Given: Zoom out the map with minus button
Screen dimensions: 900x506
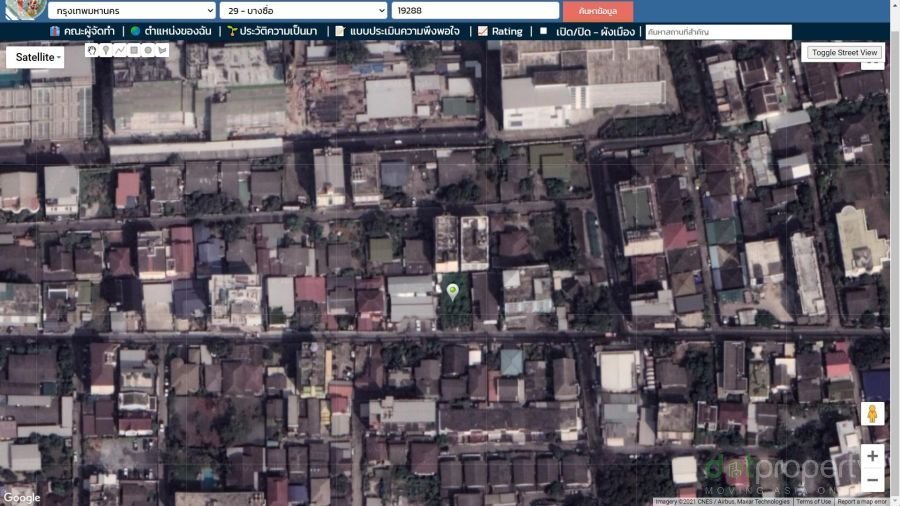Looking at the screenshot, I should tap(872, 480).
